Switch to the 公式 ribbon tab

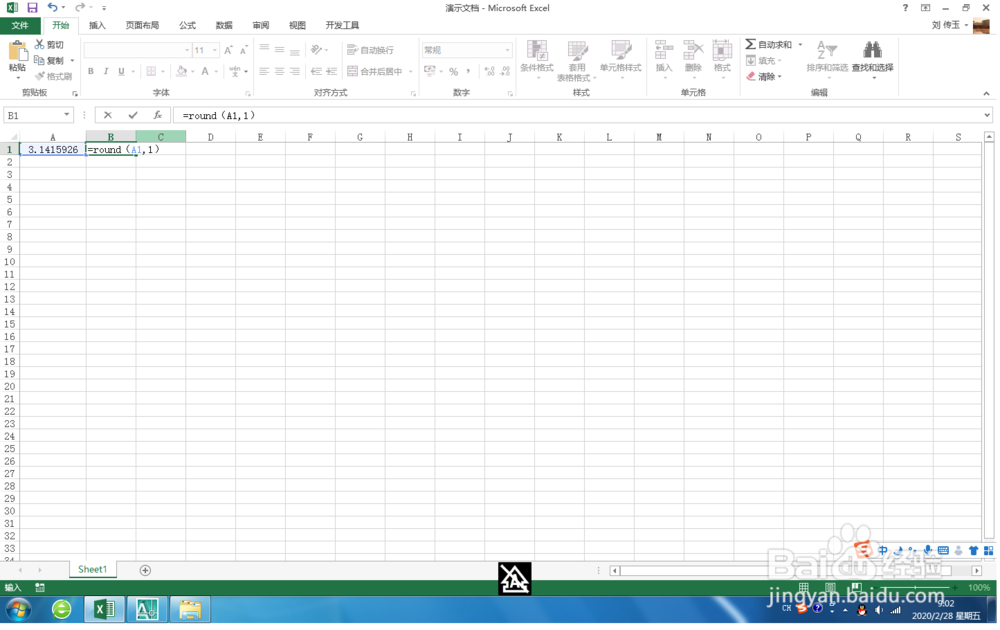click(188, 25)
